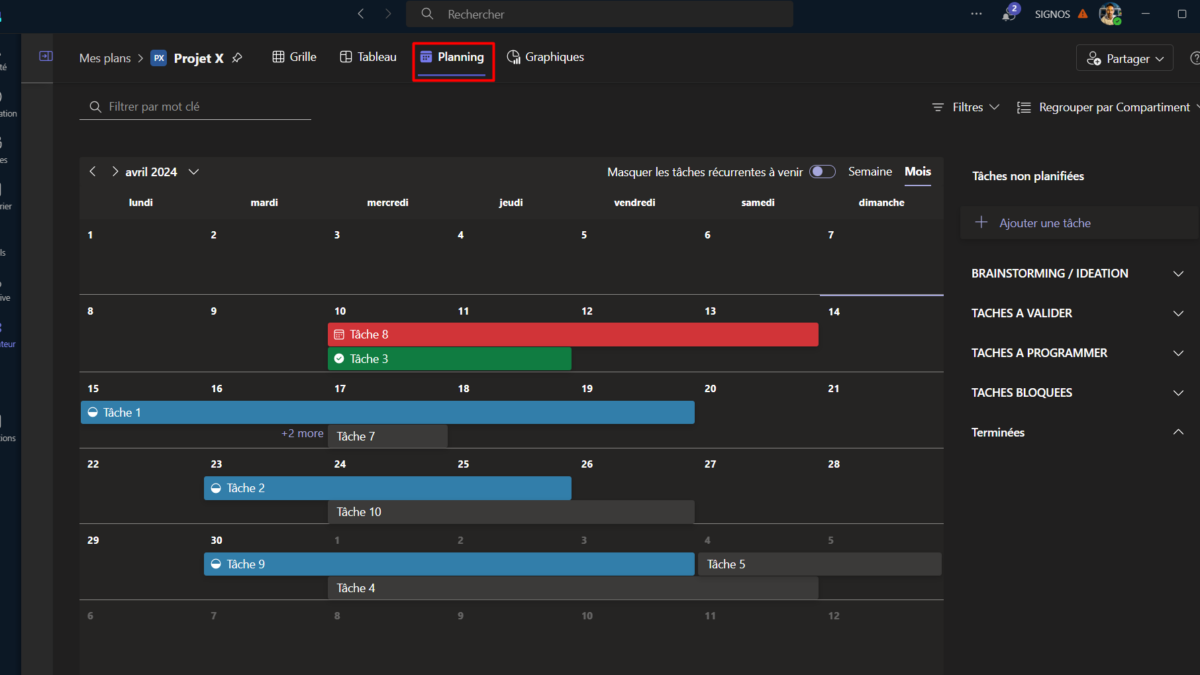The width and height of the screenshot is (1200, 675).
Task: Open the Graphiques tab
Action: point(545,57)
